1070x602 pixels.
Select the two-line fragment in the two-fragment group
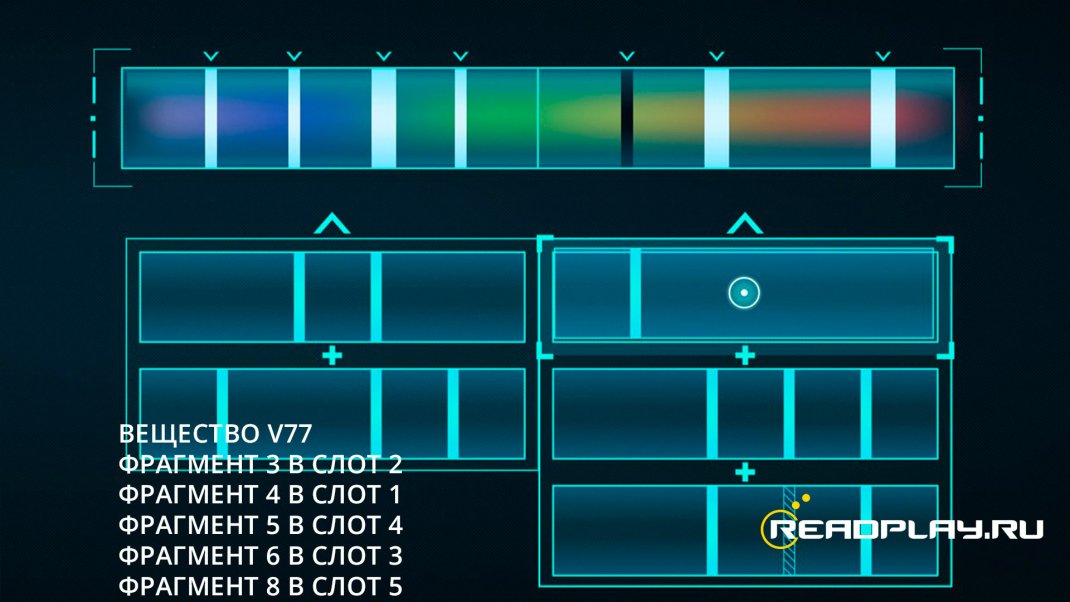pos(332,297)
